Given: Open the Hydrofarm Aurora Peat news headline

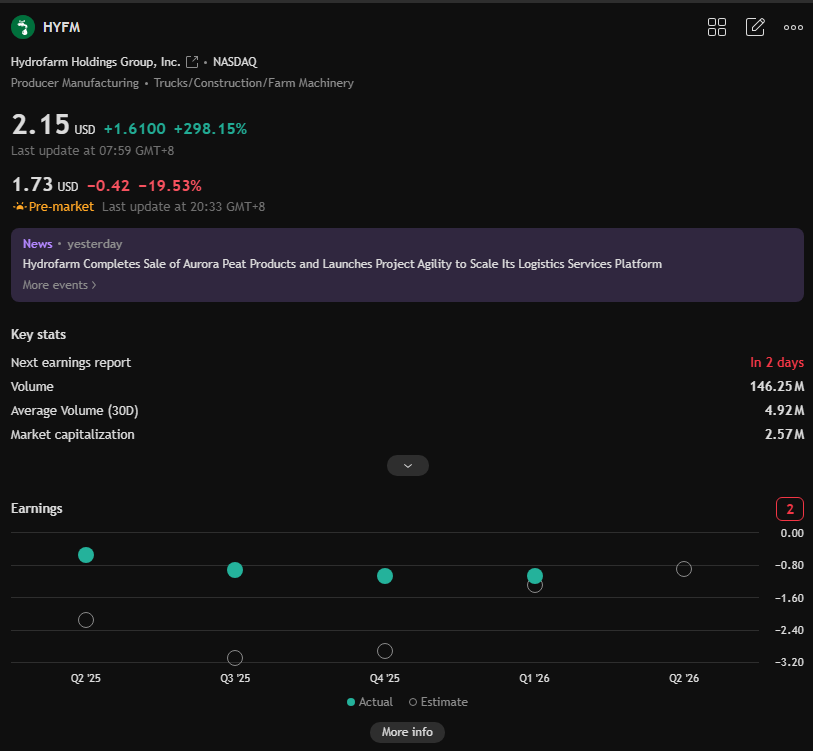Looking at the screenshot, I should tap(342, 264).
